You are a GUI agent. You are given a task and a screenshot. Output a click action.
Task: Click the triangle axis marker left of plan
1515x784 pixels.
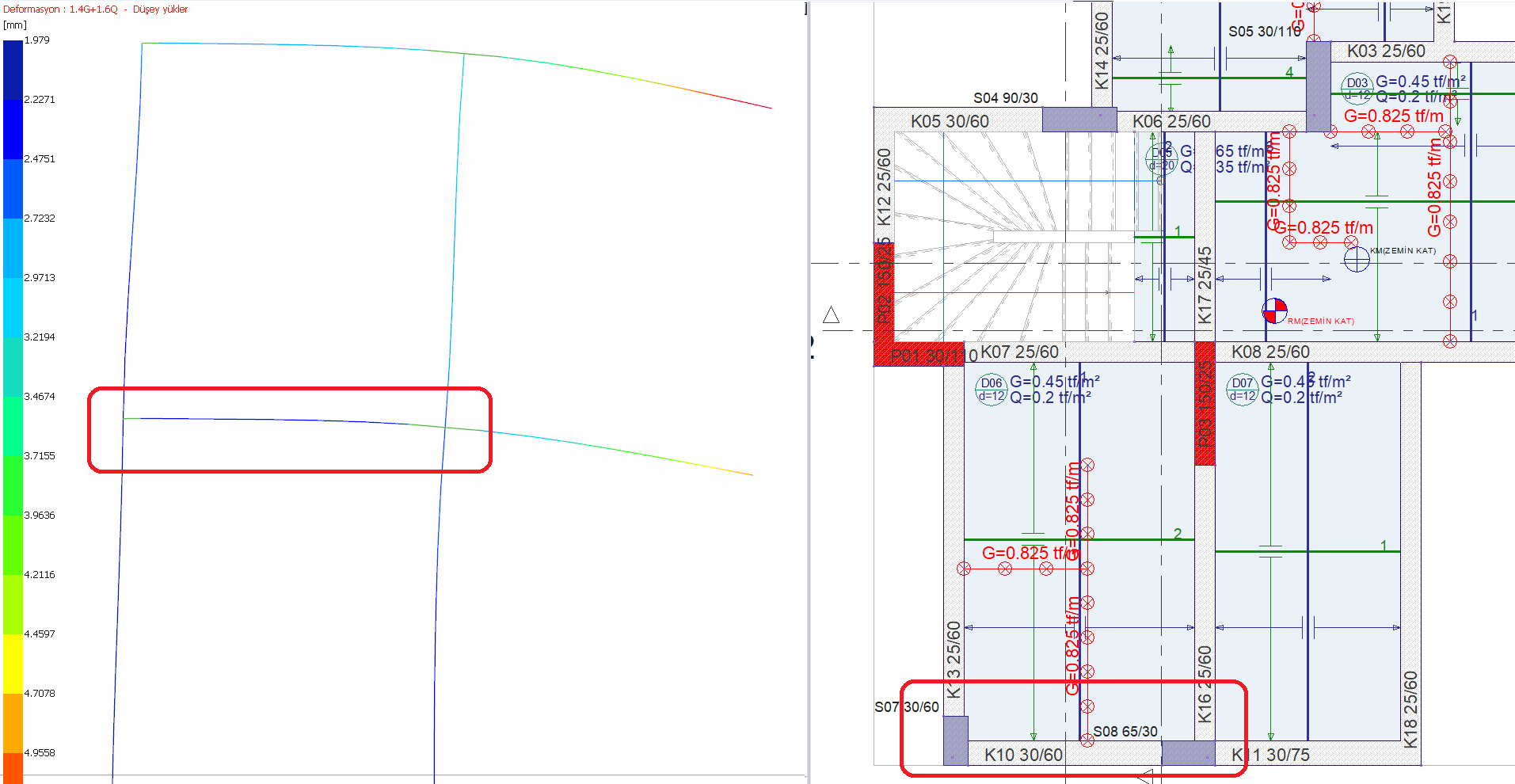(831, 314)
